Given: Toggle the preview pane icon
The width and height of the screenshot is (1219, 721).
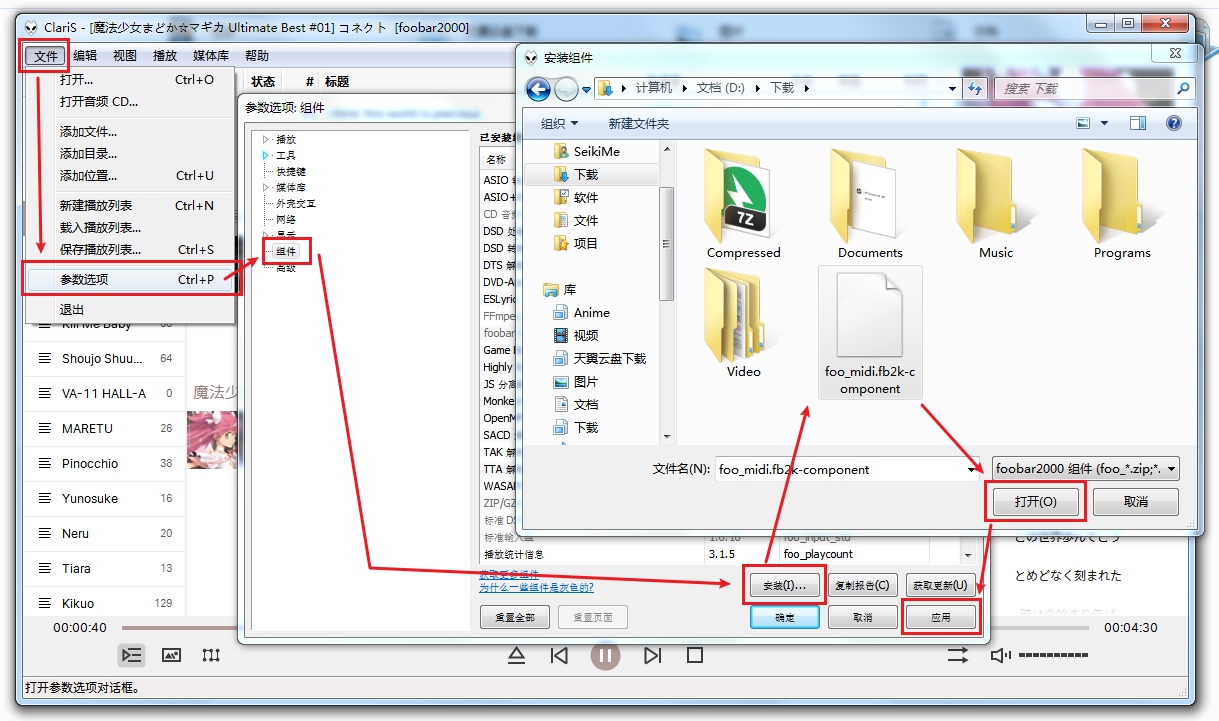Looking at the screenshot, I should [1138, 123].
